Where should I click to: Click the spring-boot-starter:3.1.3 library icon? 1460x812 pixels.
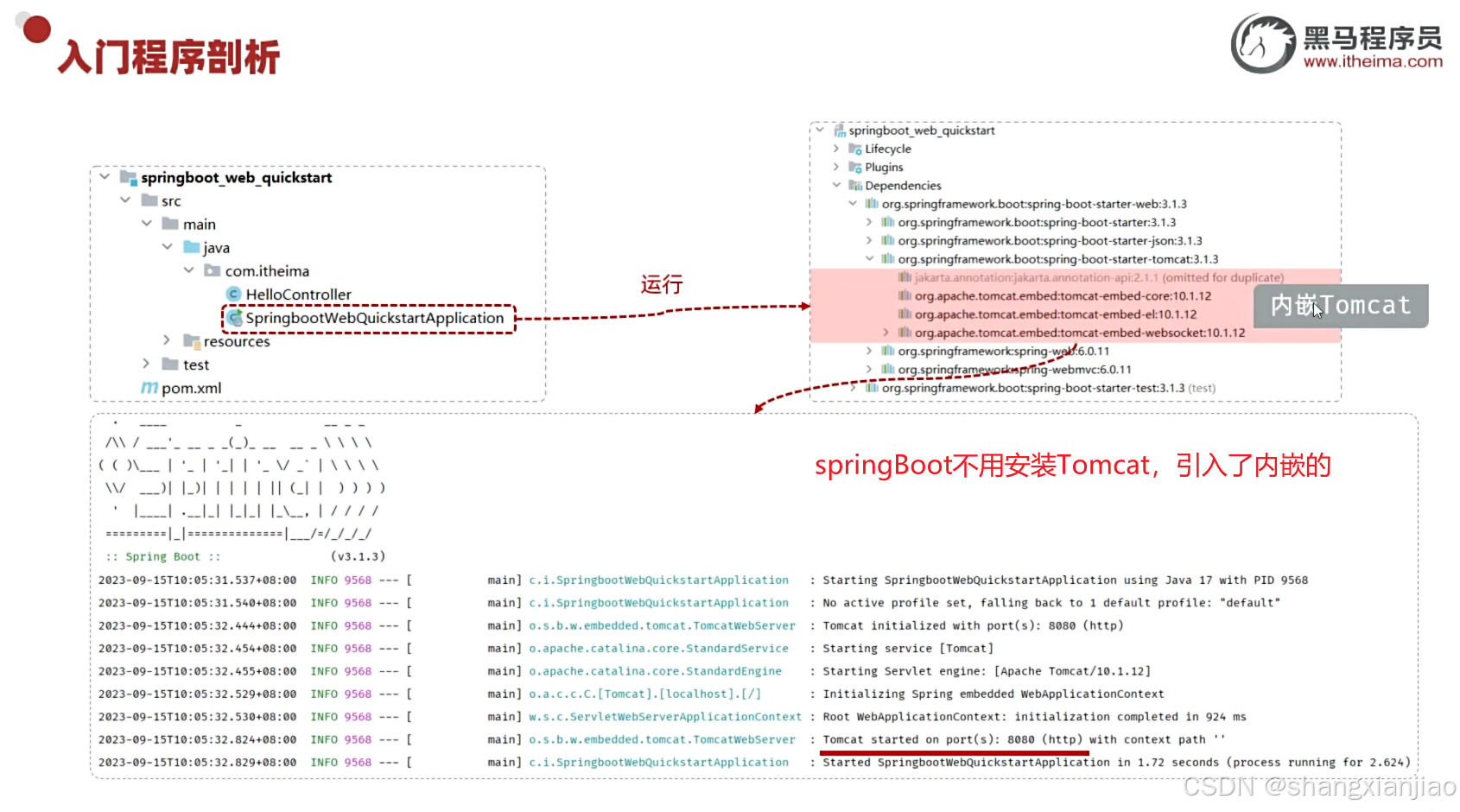(x=888, y=223)
